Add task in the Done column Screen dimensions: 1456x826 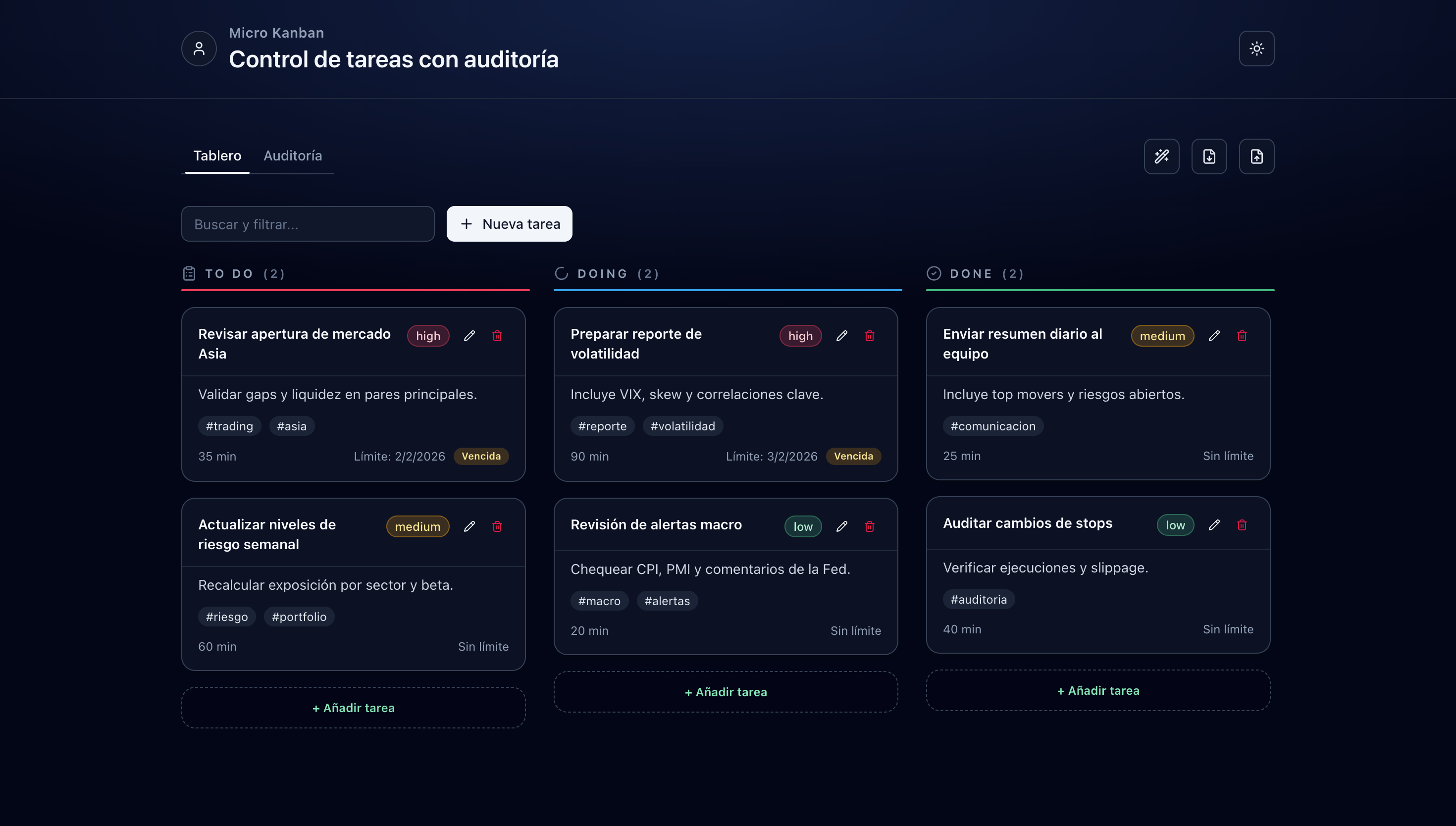pyautogui.click(x=1097, y=690)
